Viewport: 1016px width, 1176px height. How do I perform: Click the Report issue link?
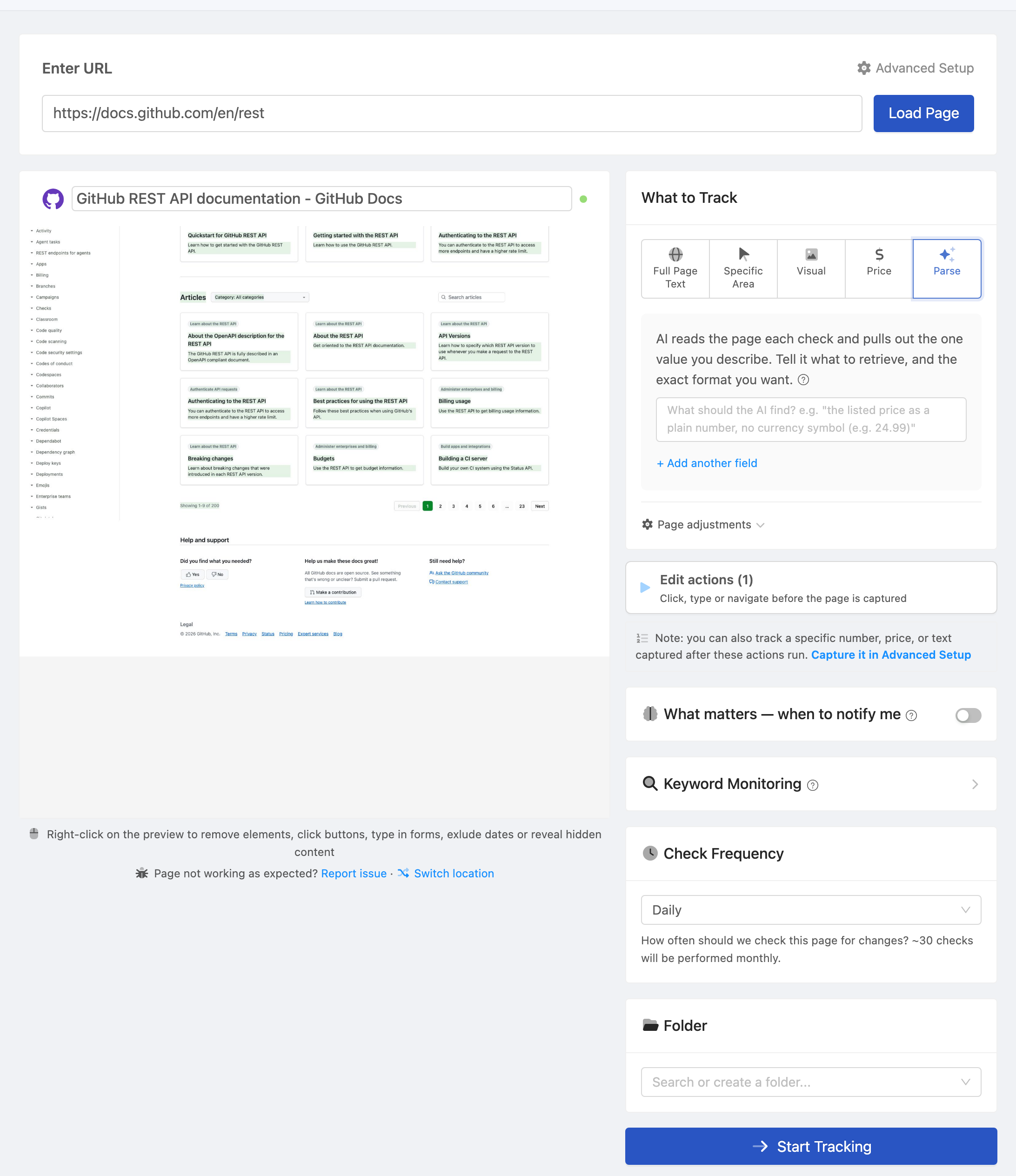[x=354, y=873]
